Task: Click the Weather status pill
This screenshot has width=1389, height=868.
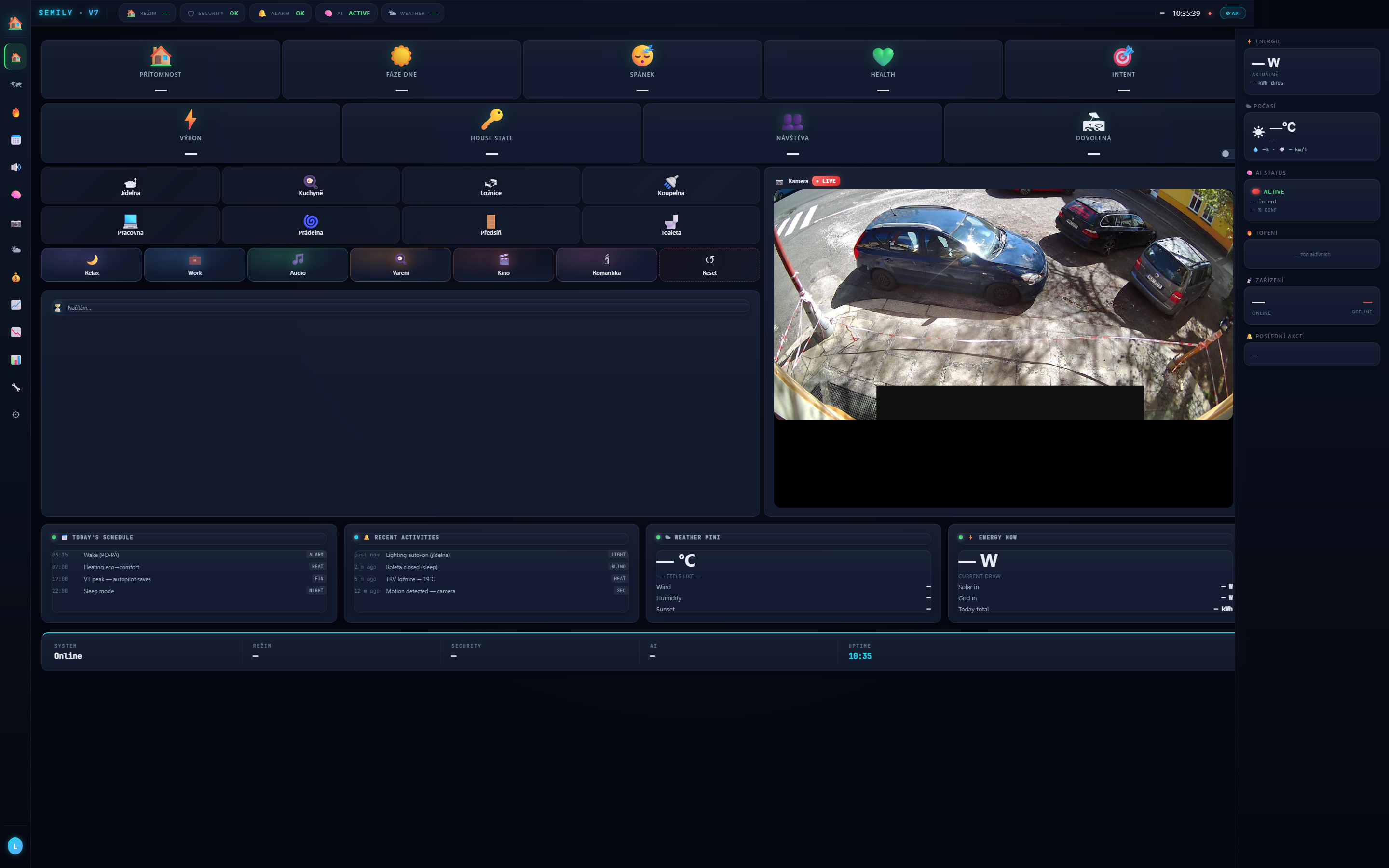Action: pos(412,13)
